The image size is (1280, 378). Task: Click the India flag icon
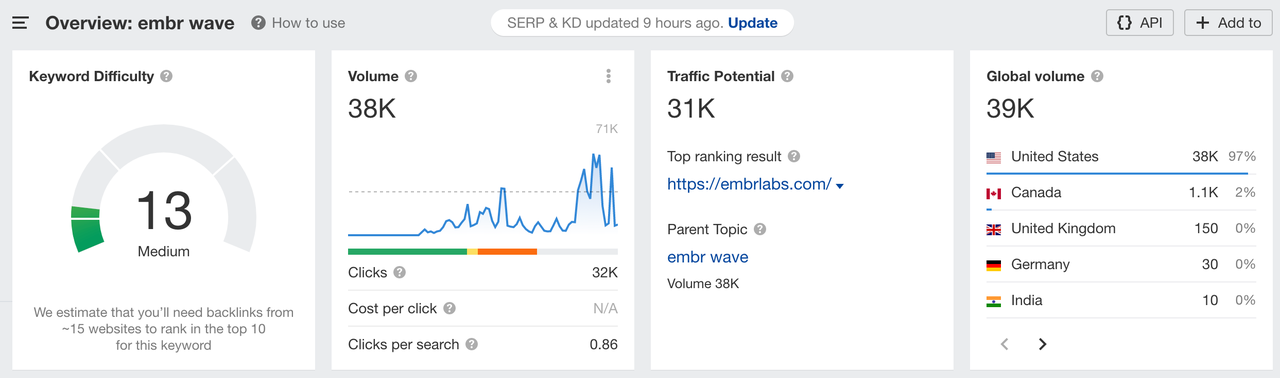pyautogui.click(x=994, y=301)
